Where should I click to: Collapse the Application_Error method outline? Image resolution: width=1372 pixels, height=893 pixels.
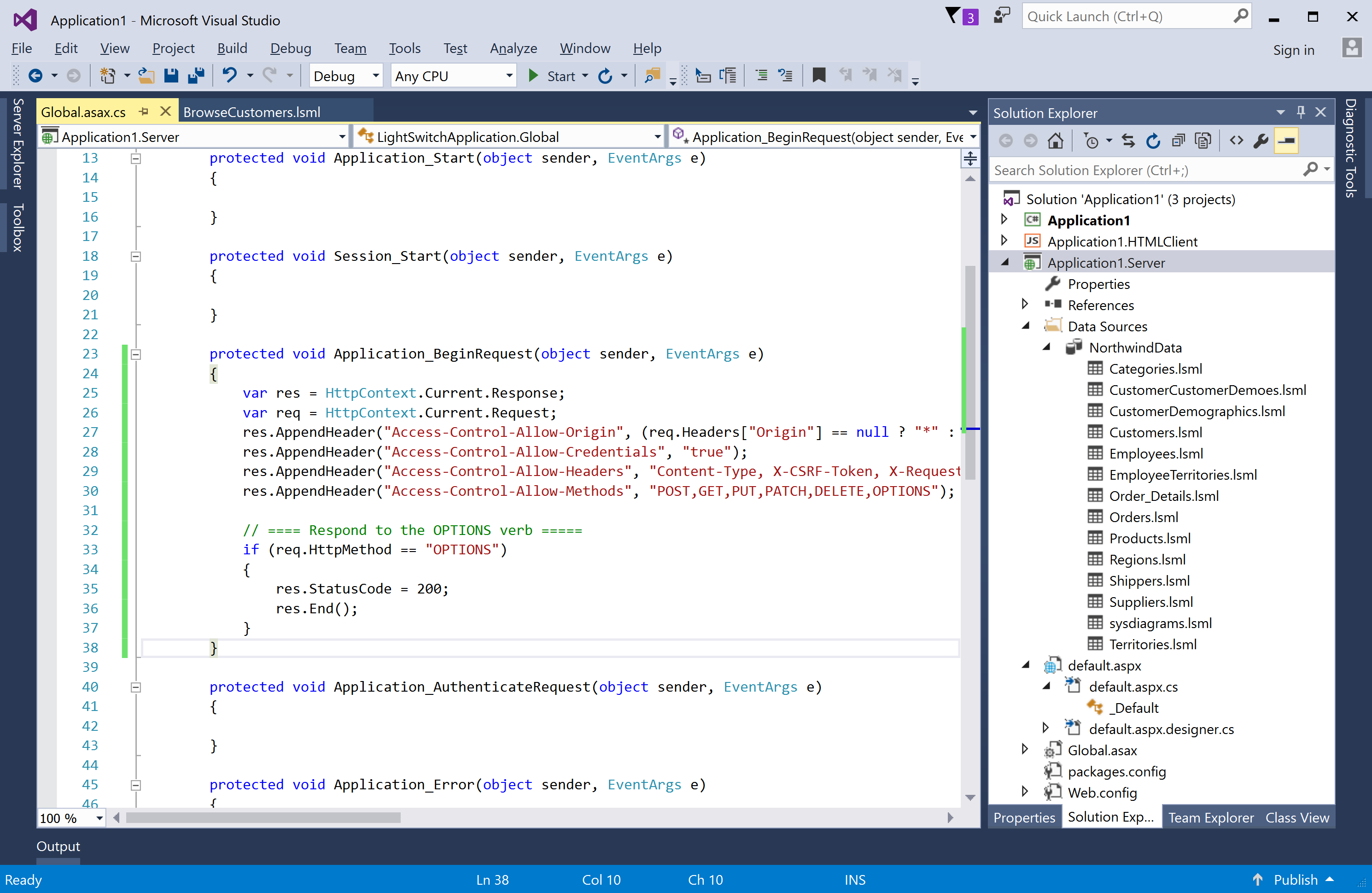[136, 785]
